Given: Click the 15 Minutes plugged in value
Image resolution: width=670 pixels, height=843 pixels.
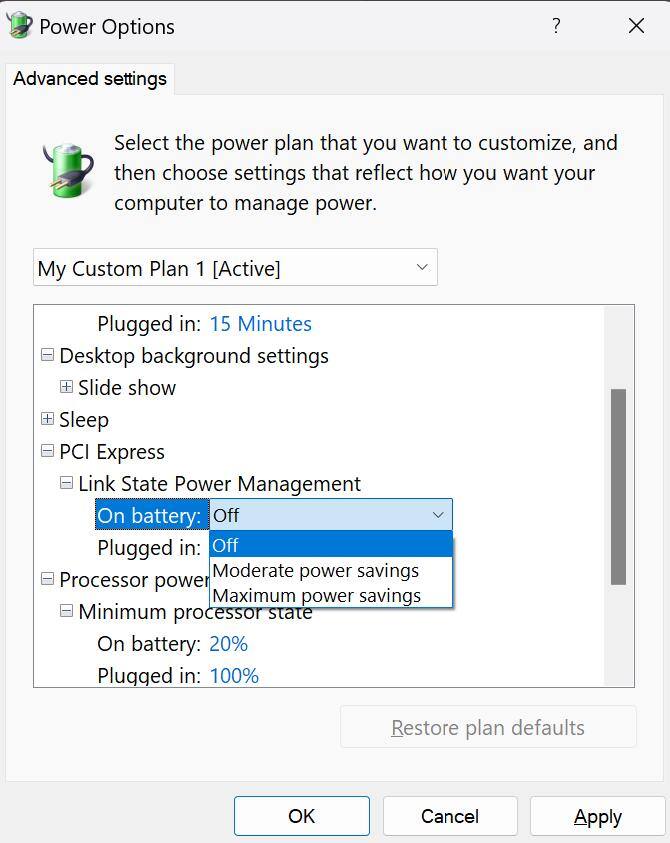Looking at the screenshot, I should tap(260, 324).
